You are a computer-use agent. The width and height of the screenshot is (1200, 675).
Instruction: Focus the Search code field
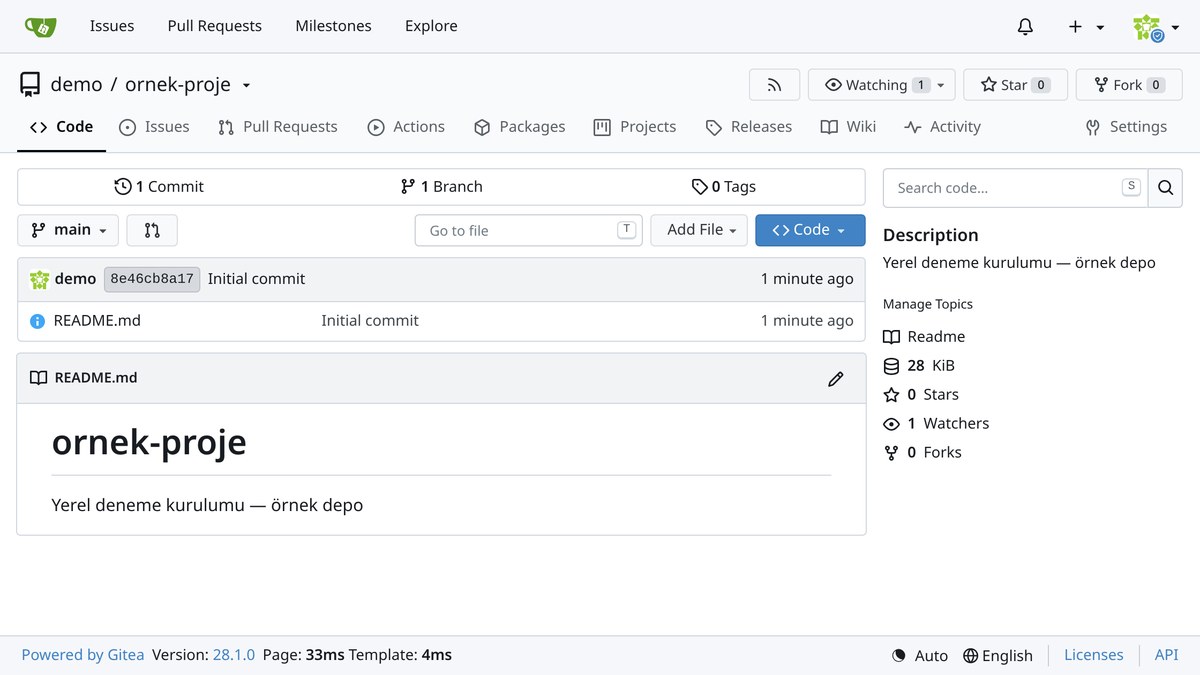click(x=1015, y=187)
